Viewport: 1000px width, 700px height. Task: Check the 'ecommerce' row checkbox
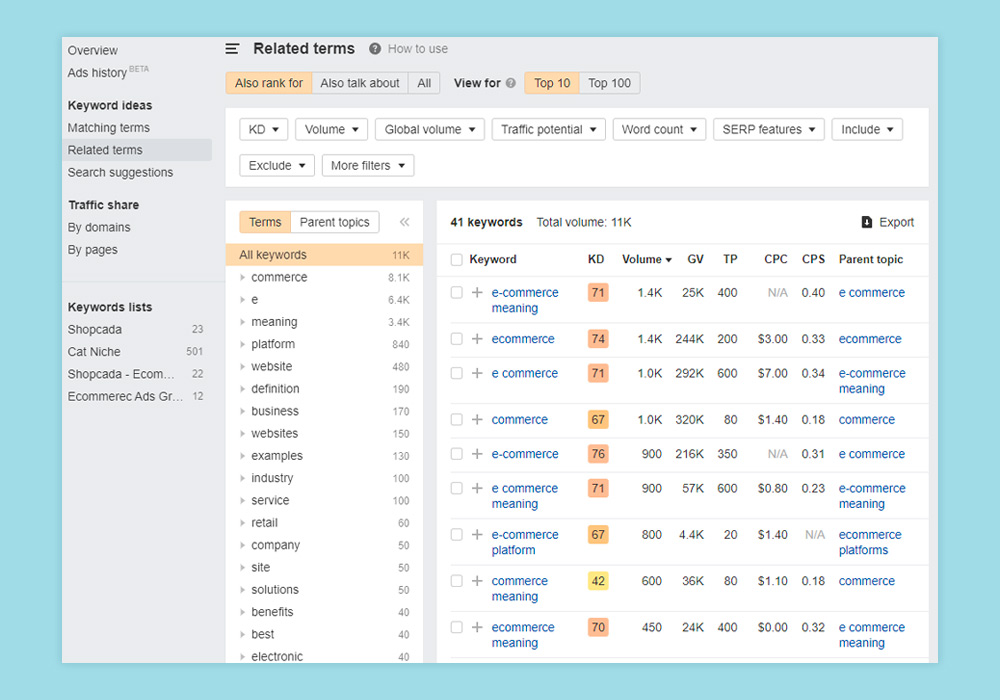pyautogui.click(x=457, y=339)
